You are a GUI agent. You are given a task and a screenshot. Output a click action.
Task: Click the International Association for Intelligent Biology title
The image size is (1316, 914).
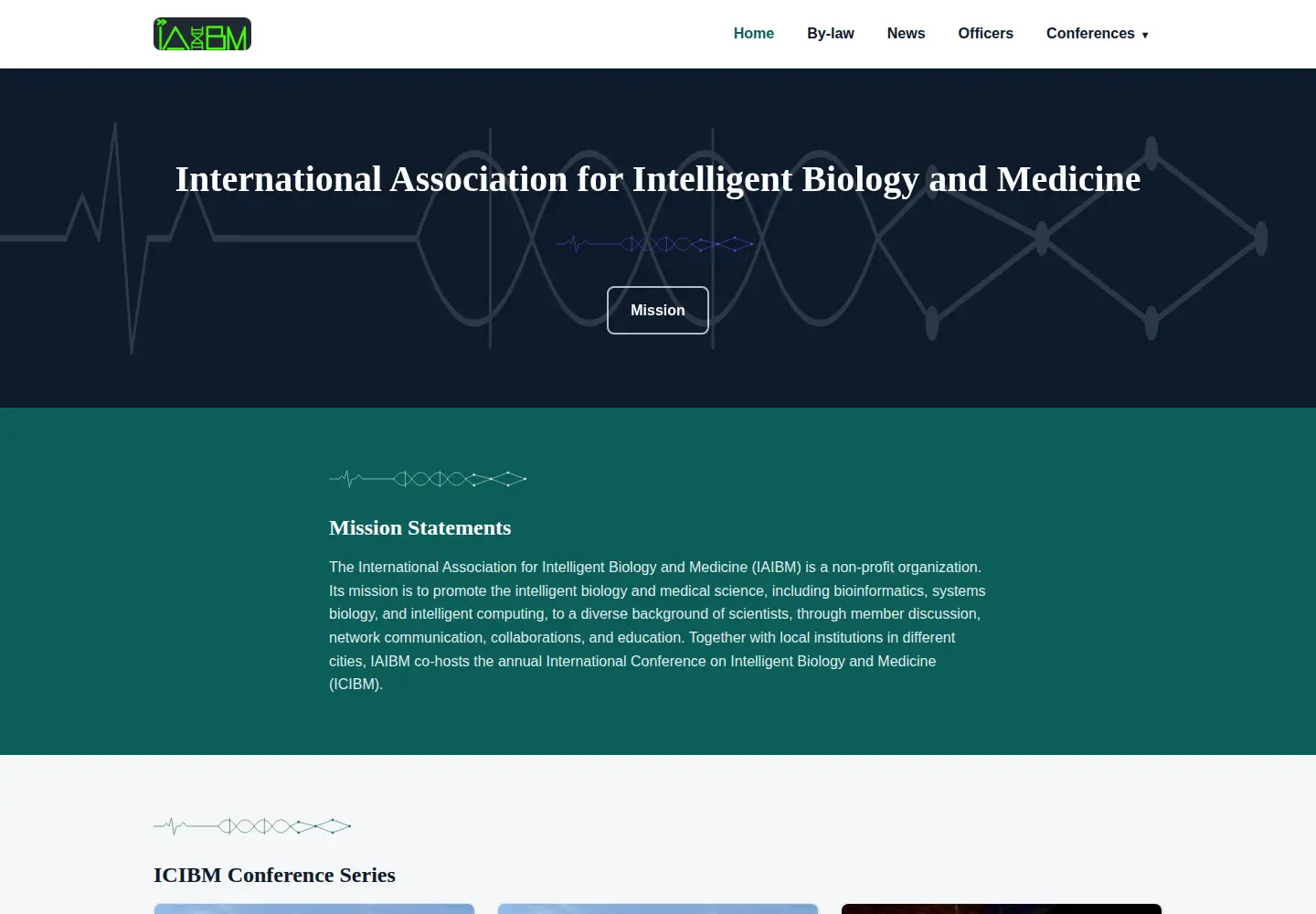click(x=658, y=179)
